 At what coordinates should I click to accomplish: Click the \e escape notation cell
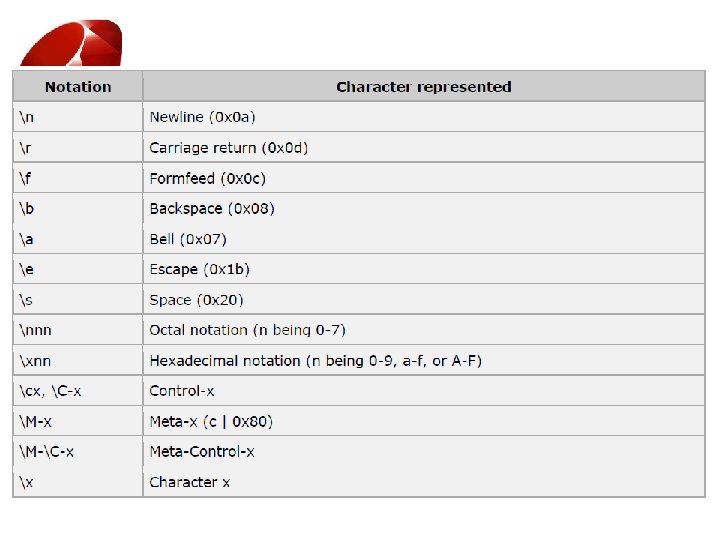point(78,269)
